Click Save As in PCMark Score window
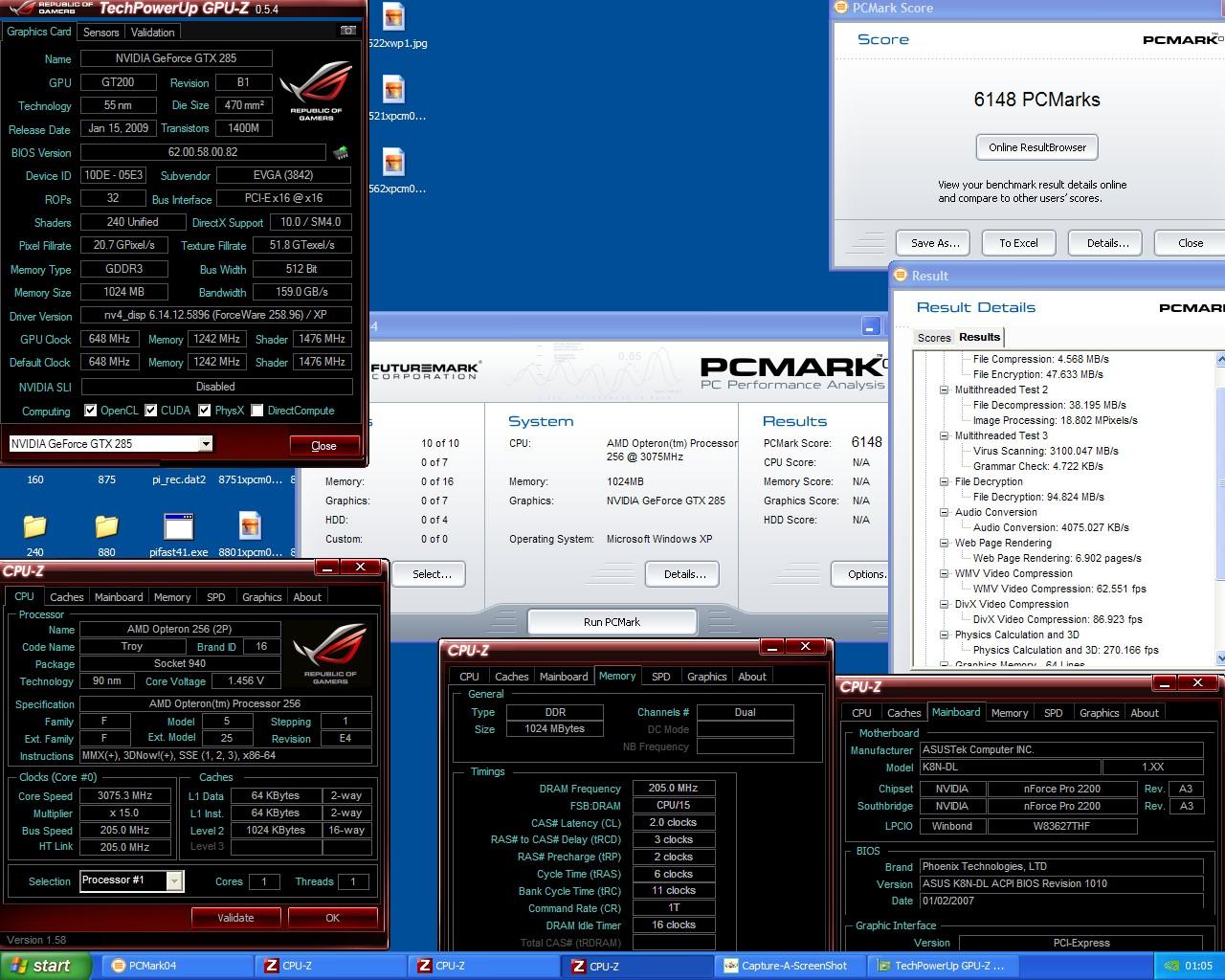Viewport: 1225px width, 980px height. pos(934,243)
